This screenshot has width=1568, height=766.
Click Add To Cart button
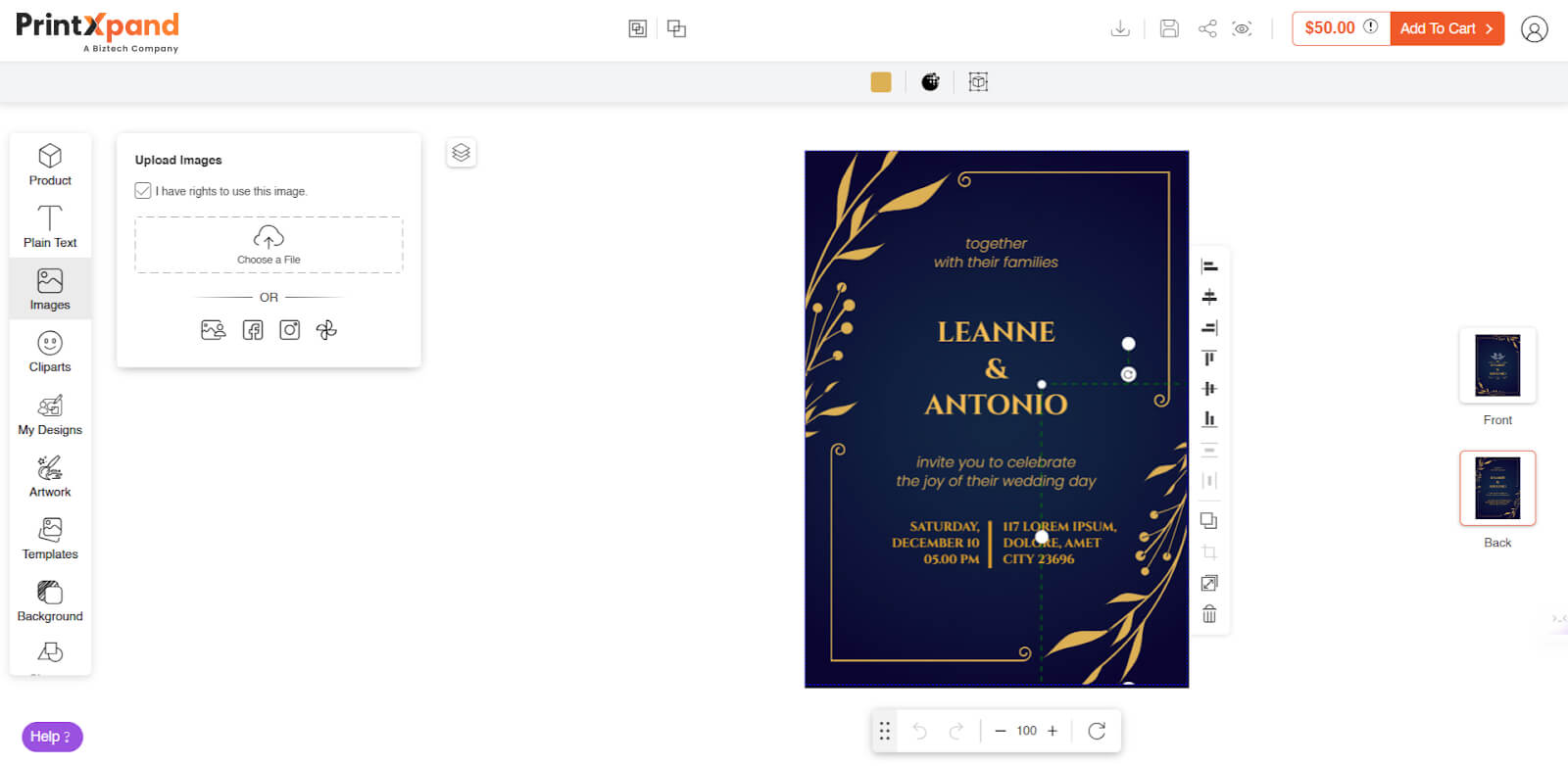pos(1446,28)
